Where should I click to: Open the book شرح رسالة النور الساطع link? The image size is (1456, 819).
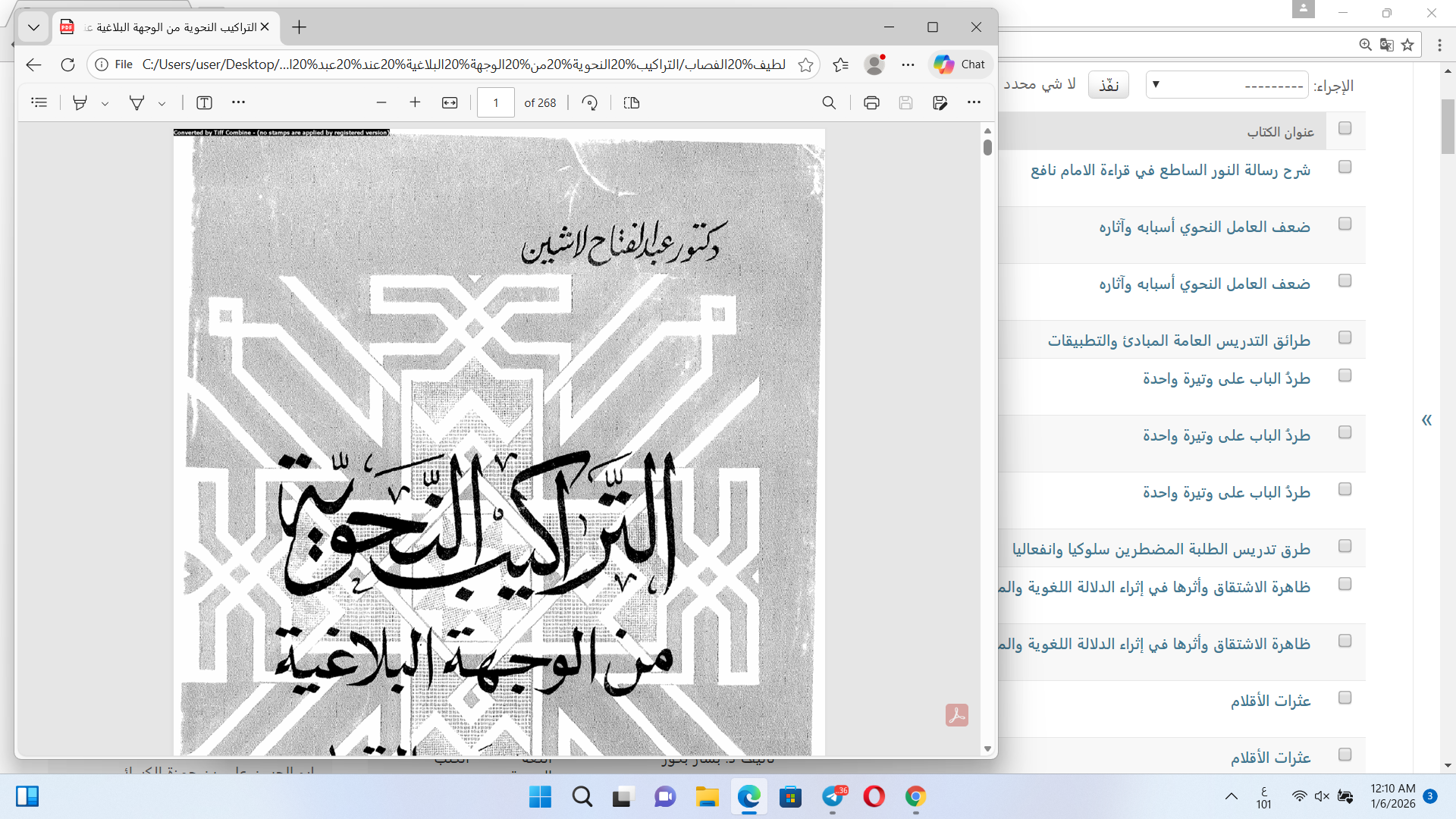[x=1170, y=170]
